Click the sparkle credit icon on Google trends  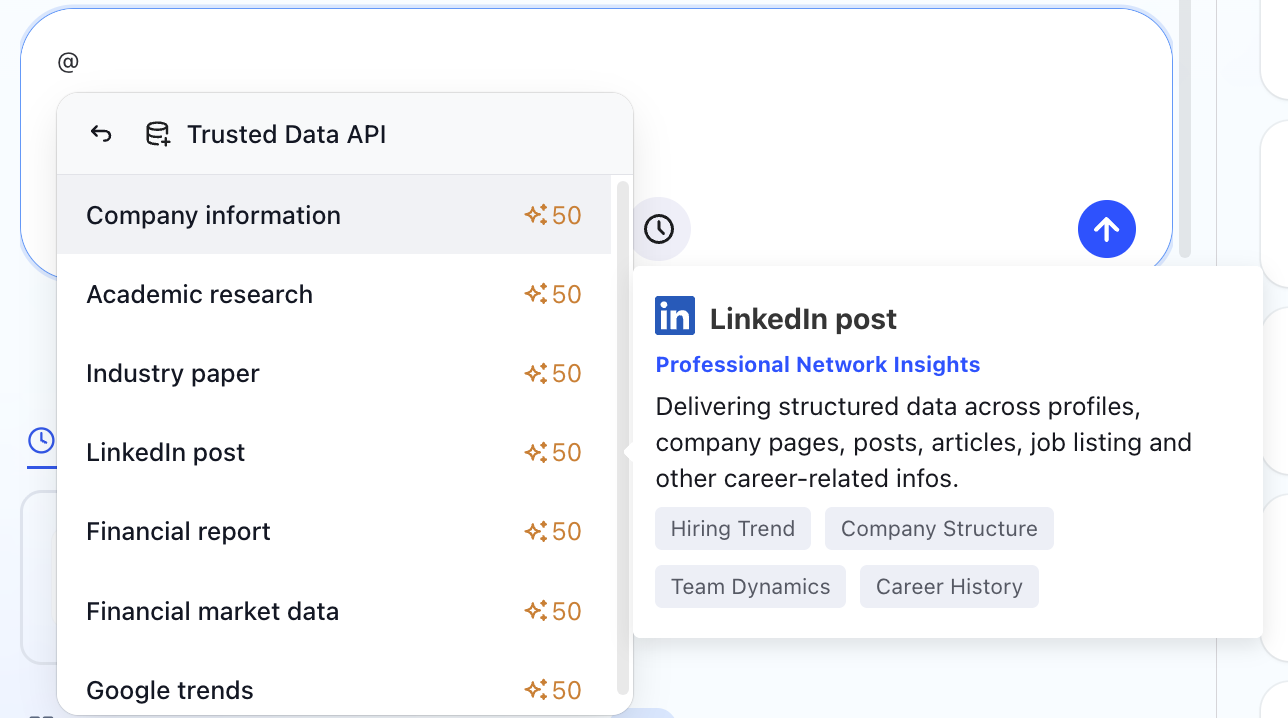coord(536,690)
